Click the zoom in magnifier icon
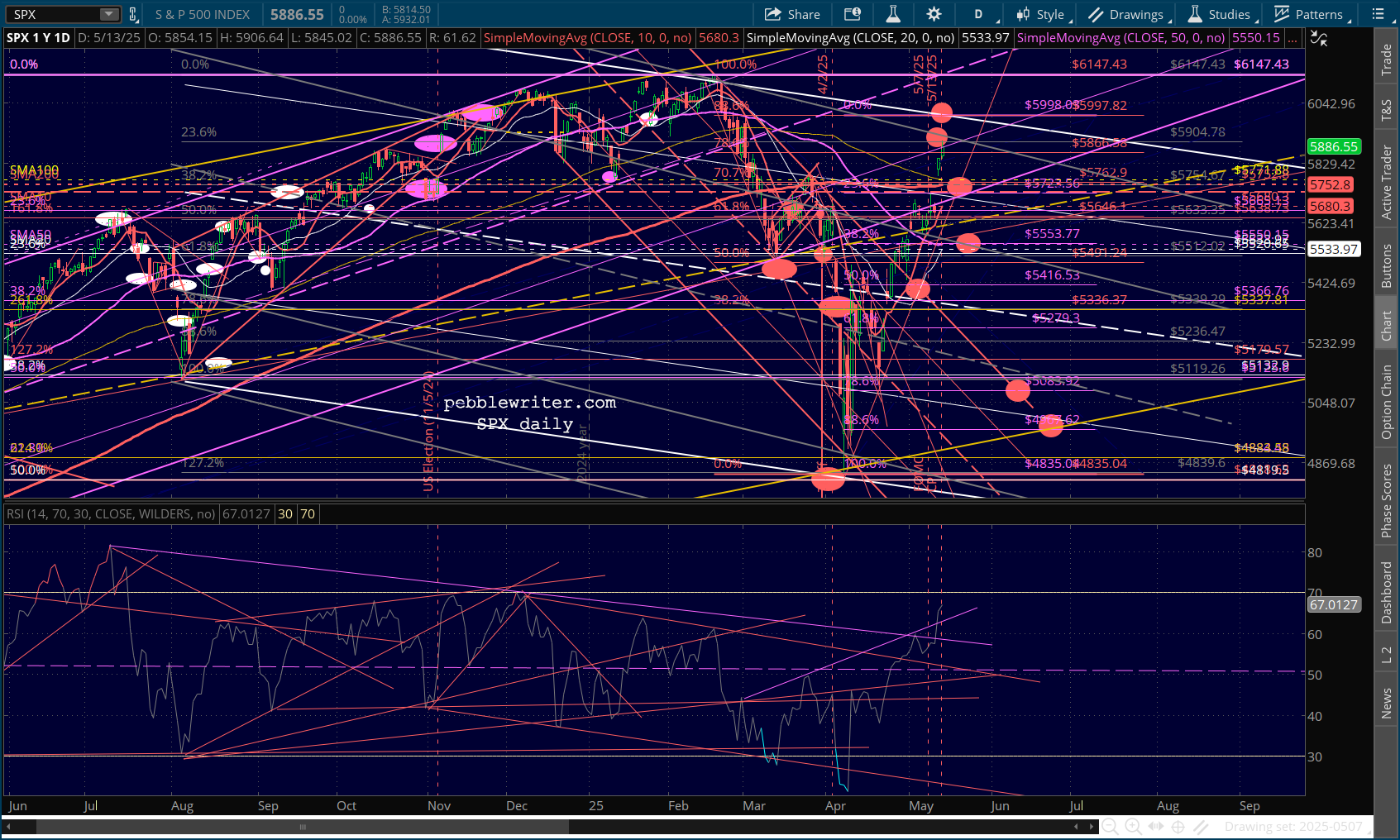 pos(1133,826)
